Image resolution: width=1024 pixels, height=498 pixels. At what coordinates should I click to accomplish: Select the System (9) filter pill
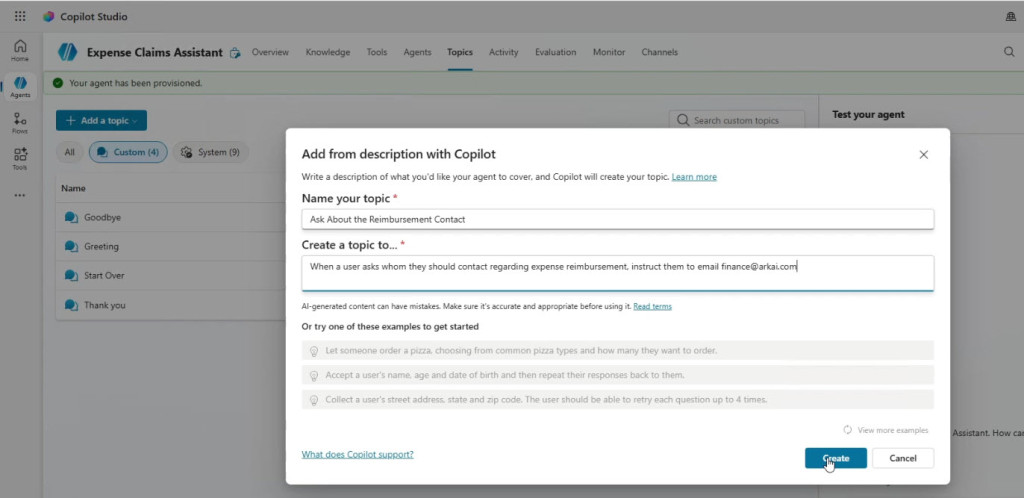click(210, 152)
